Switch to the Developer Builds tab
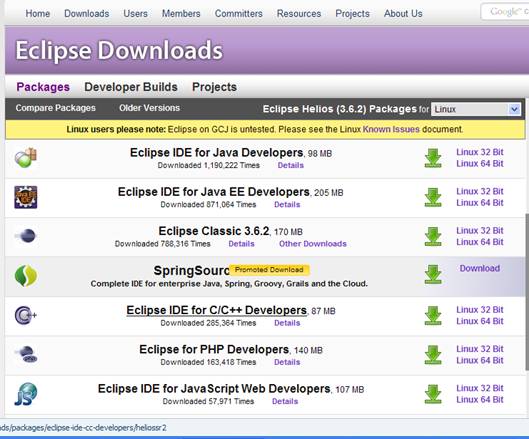Image resolution: width=529 pixels, height=439 pixels. (x=131, y=87)
